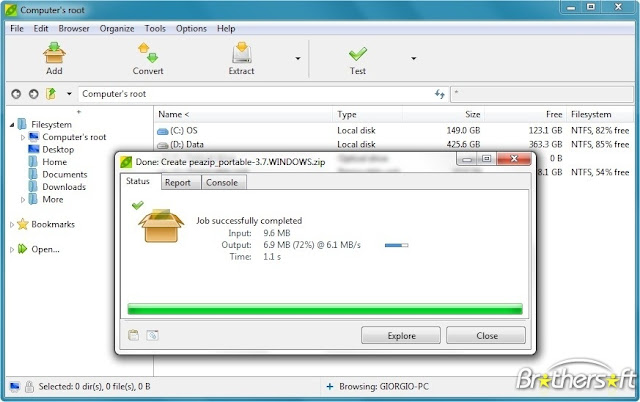Click the Open... green arrow icon

point(23,249)
